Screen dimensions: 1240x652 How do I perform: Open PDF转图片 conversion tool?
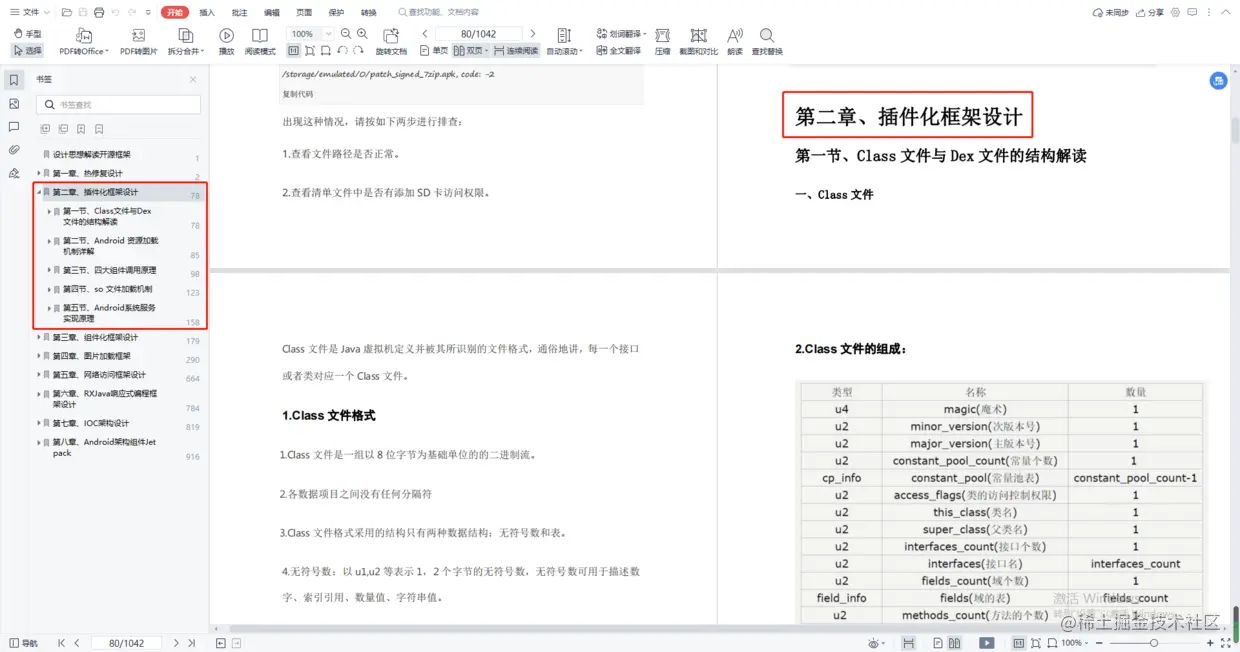(x=139, y=42)
